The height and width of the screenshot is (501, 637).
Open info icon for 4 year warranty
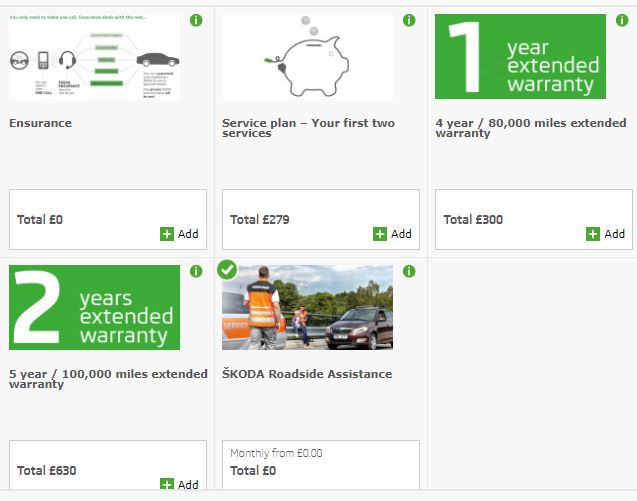(622, 20)
